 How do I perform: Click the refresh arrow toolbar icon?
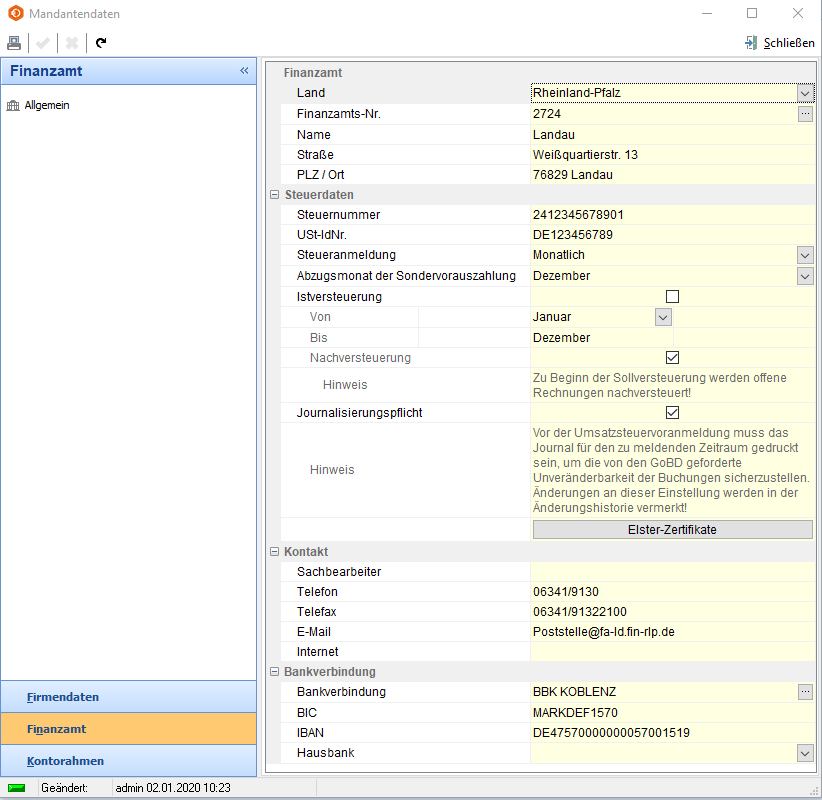101,43
